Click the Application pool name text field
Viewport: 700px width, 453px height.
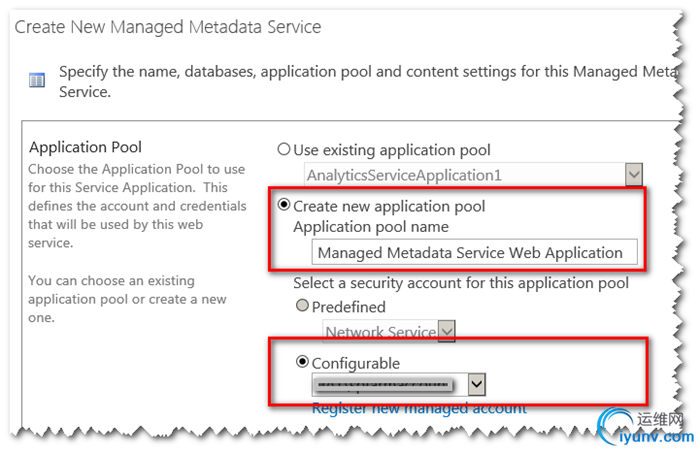[x=470, y=253]
